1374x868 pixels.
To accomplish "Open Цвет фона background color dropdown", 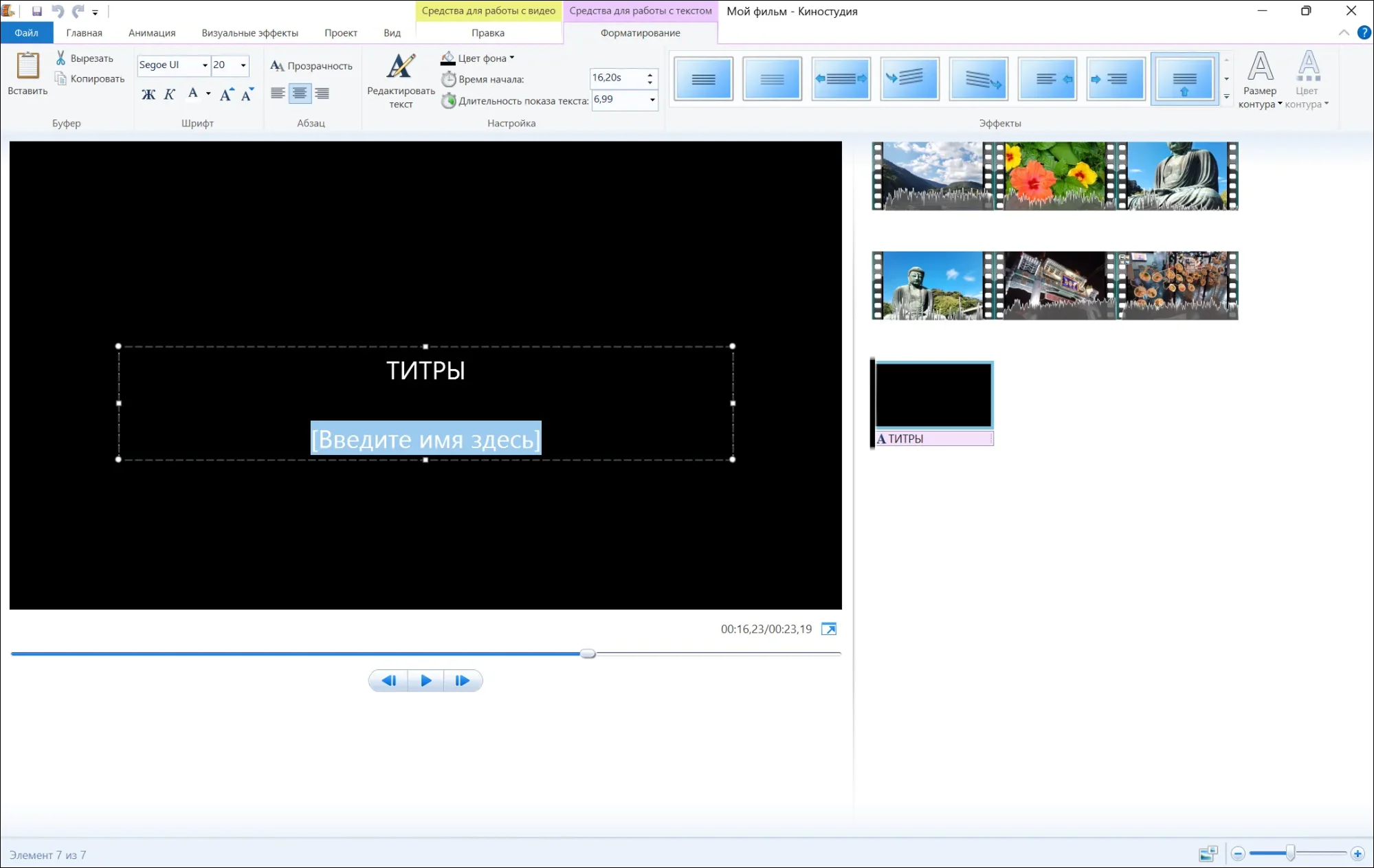I will tap(478, 58).
